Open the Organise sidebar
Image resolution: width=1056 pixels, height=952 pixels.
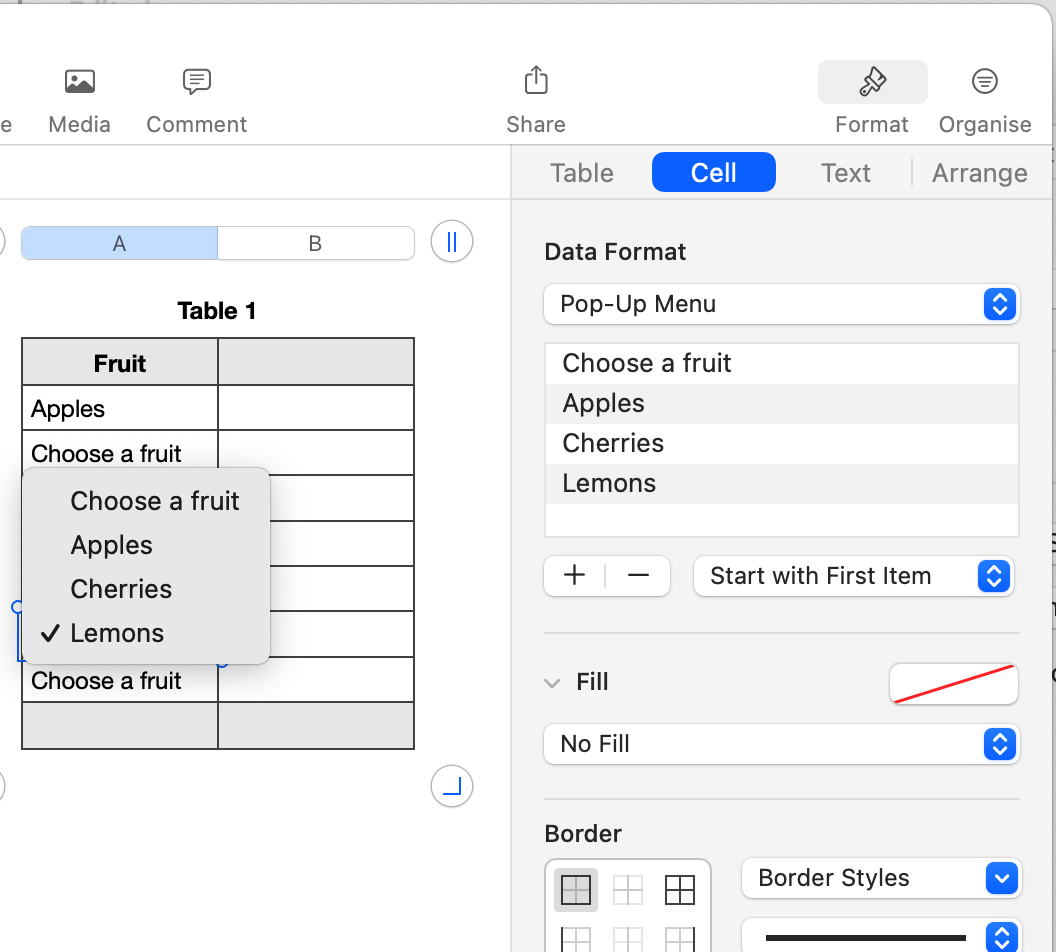[x=984, y=82]
